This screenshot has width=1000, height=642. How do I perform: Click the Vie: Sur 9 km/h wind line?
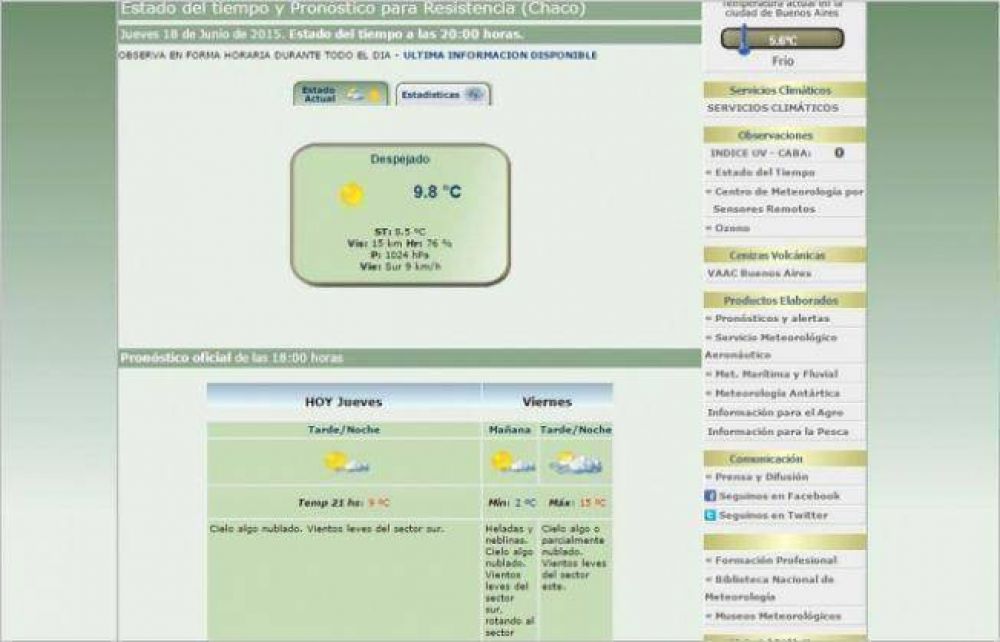[x=400, y=266]
